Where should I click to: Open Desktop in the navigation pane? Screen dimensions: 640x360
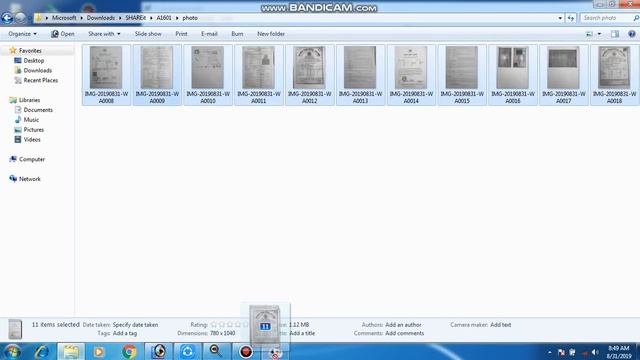(x=33, y=60)
